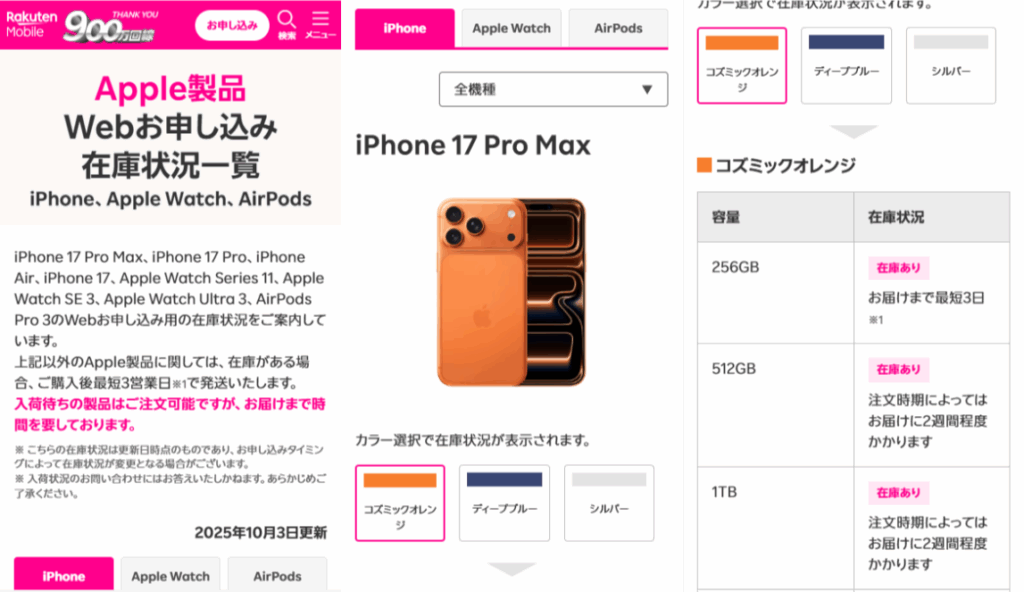
Task: Click the お申し込み apply button
Action: coord(232,25)
